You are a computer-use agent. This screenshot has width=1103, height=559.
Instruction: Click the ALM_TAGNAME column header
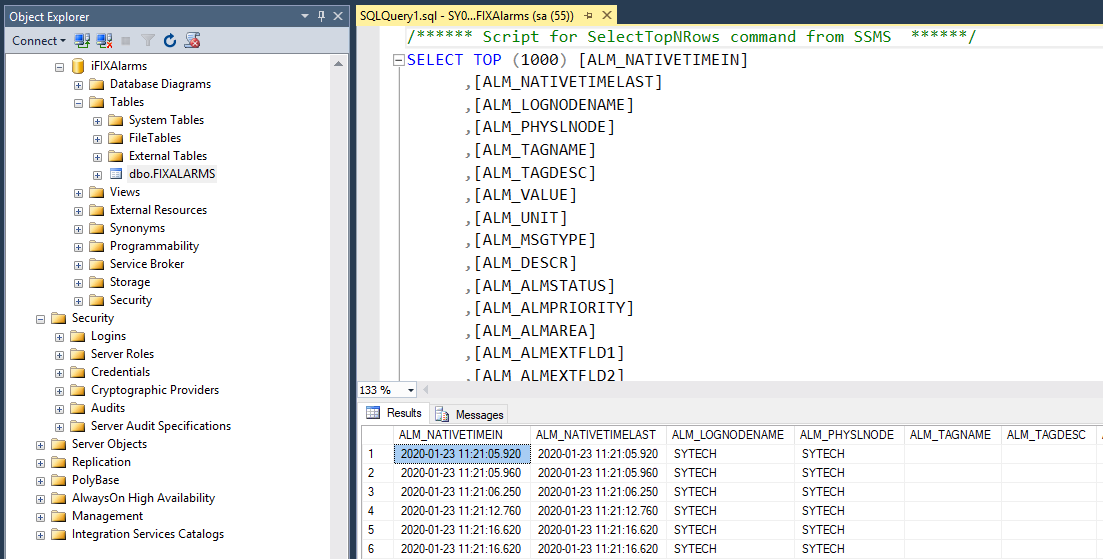pyautogui.click(x=952, y=435)
